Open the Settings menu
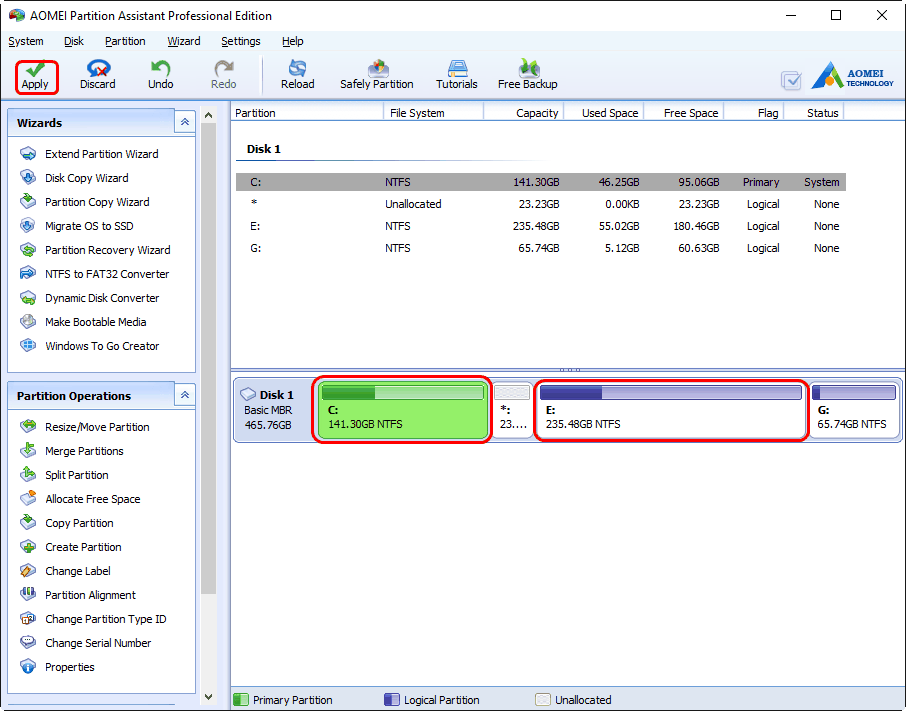906x711 pixels. (x=240, y=41)
